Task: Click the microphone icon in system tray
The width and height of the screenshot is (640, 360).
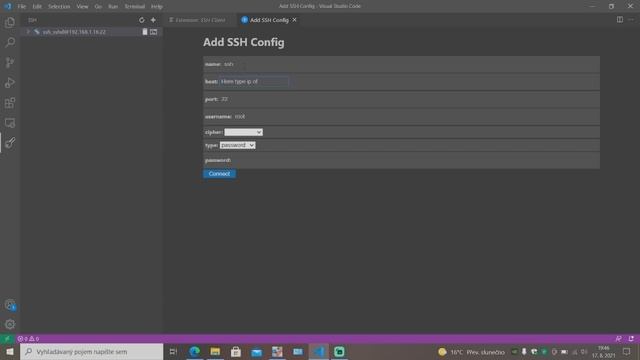Action: pos(524,352)
